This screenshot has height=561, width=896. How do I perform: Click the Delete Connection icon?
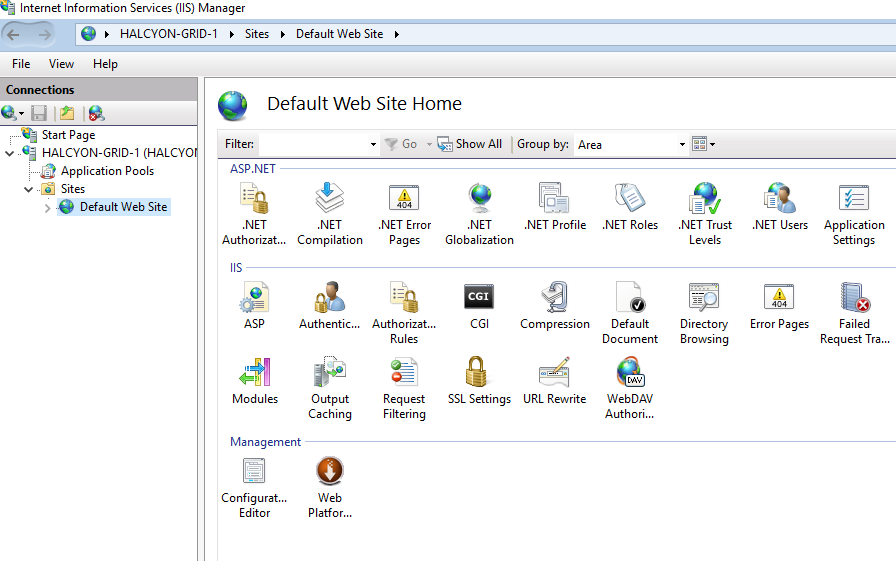[x=96, y=113]
